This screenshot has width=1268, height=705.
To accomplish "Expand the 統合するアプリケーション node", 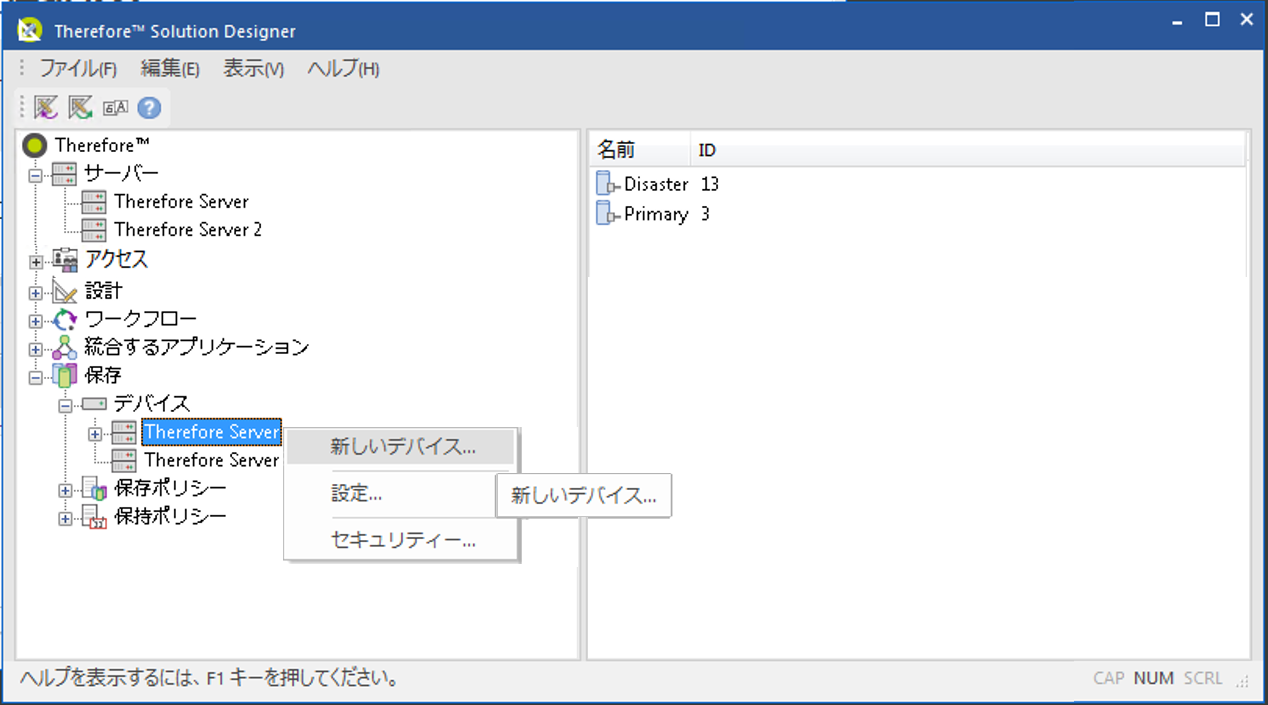I will [x=36, y=350].
